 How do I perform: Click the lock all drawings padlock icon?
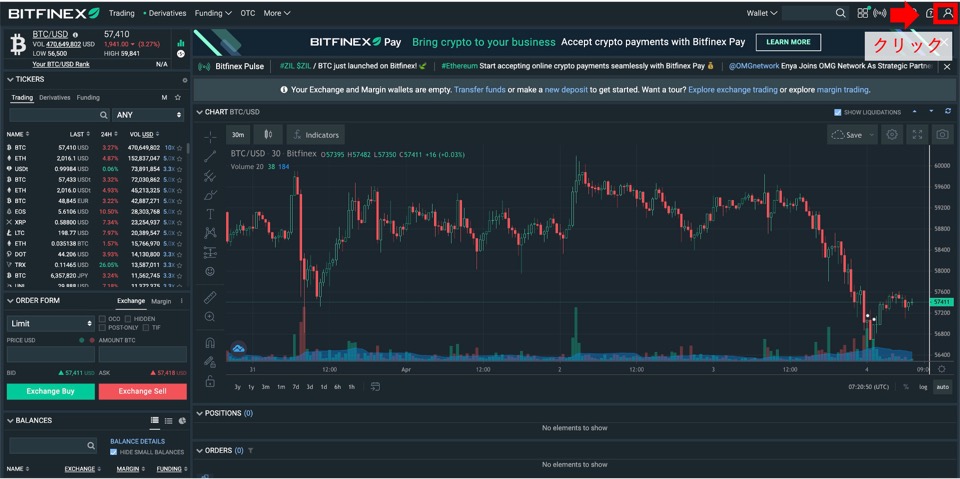click(x=210, y=381)
